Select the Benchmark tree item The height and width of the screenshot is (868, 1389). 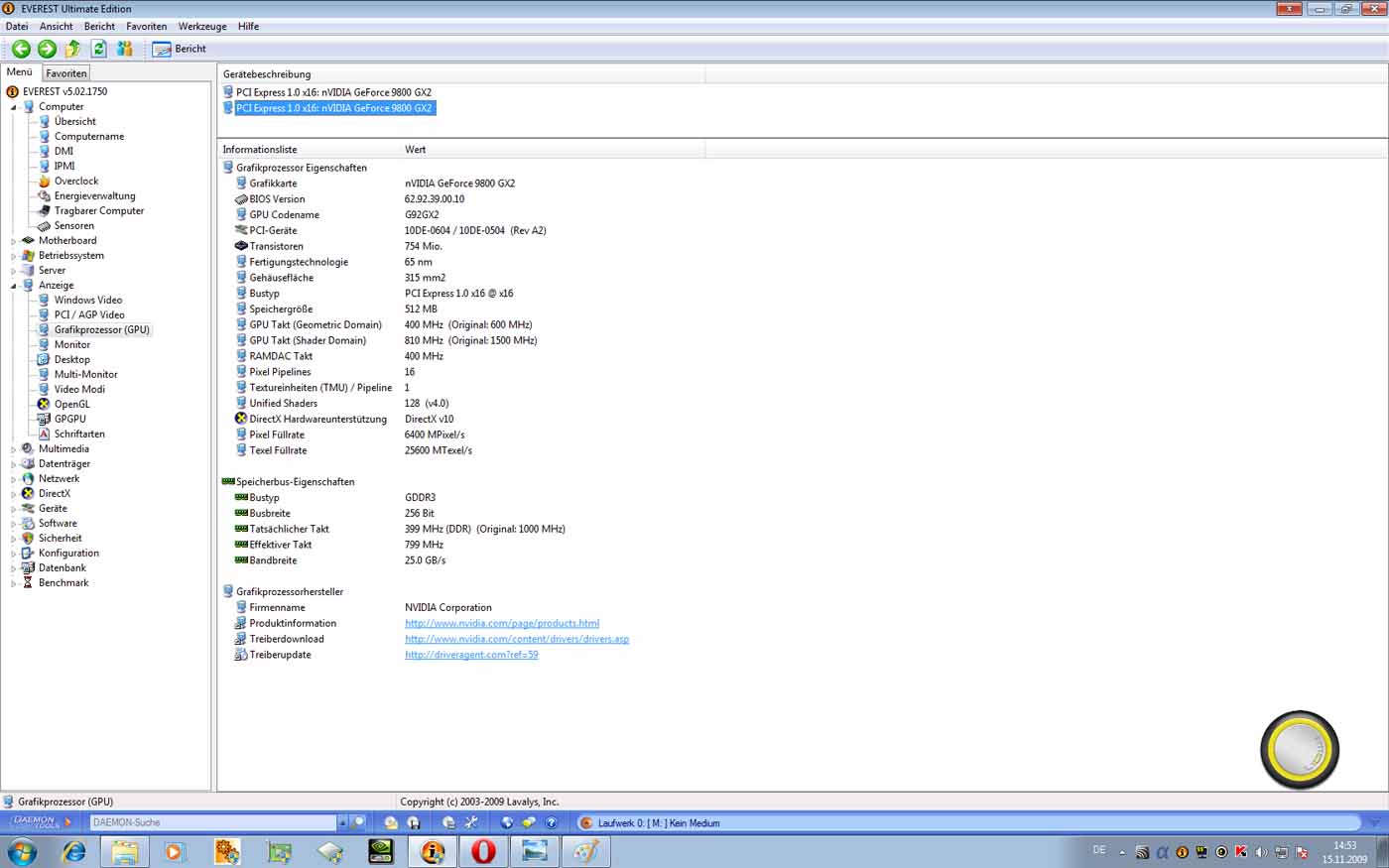pyautogui.click(x=63, y=583)
